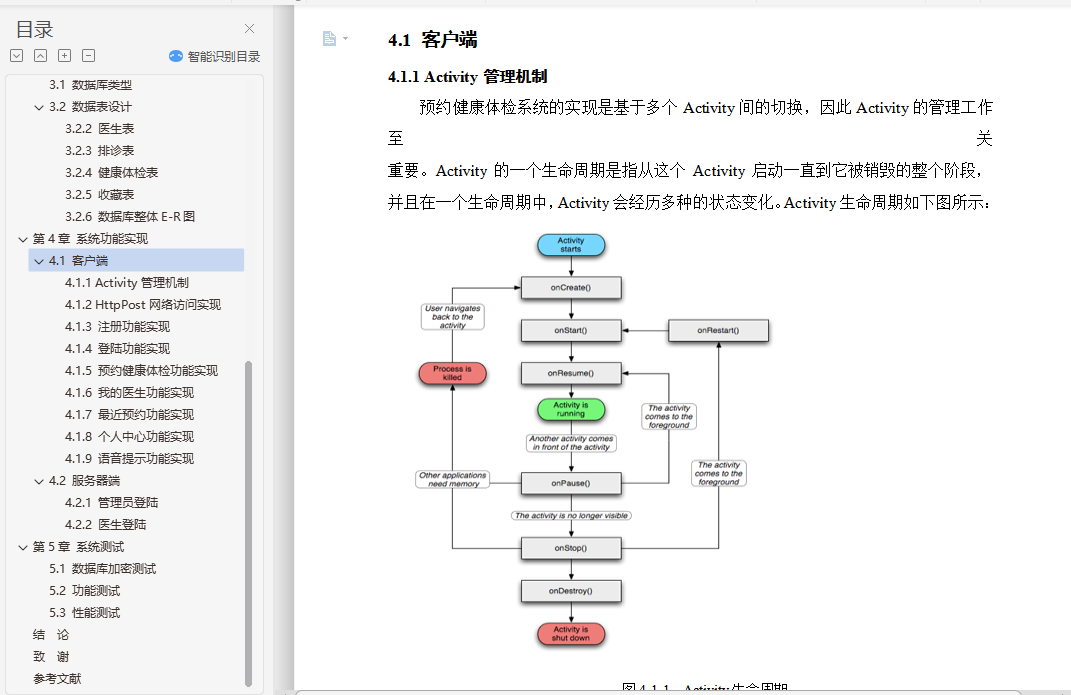Screen dimensions: 1071x695
Task: Jump to 4.1.3 注册功能实现
Action: coord(117,326)
